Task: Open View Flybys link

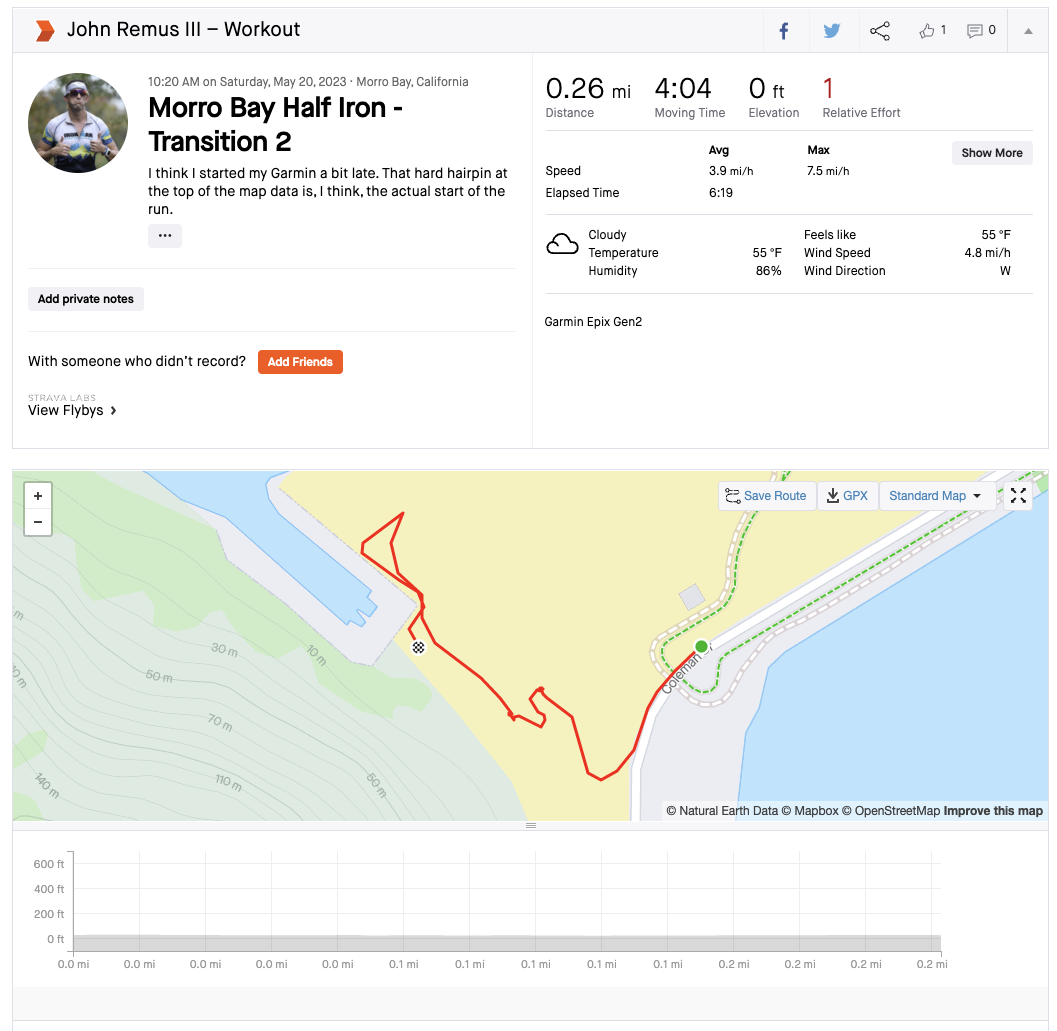Action: tap(72, 410)
